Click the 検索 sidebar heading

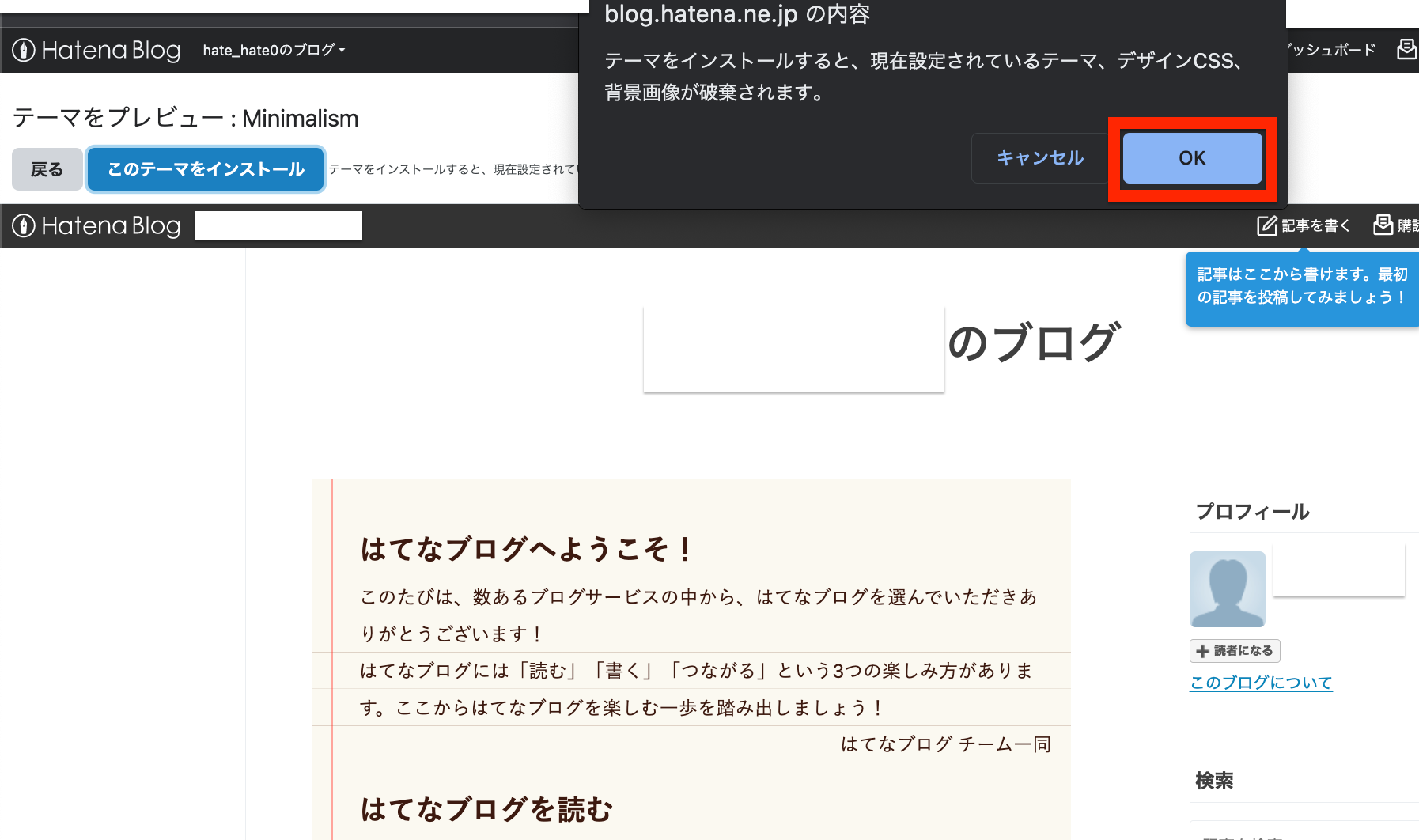click(x=1214, y=781)
